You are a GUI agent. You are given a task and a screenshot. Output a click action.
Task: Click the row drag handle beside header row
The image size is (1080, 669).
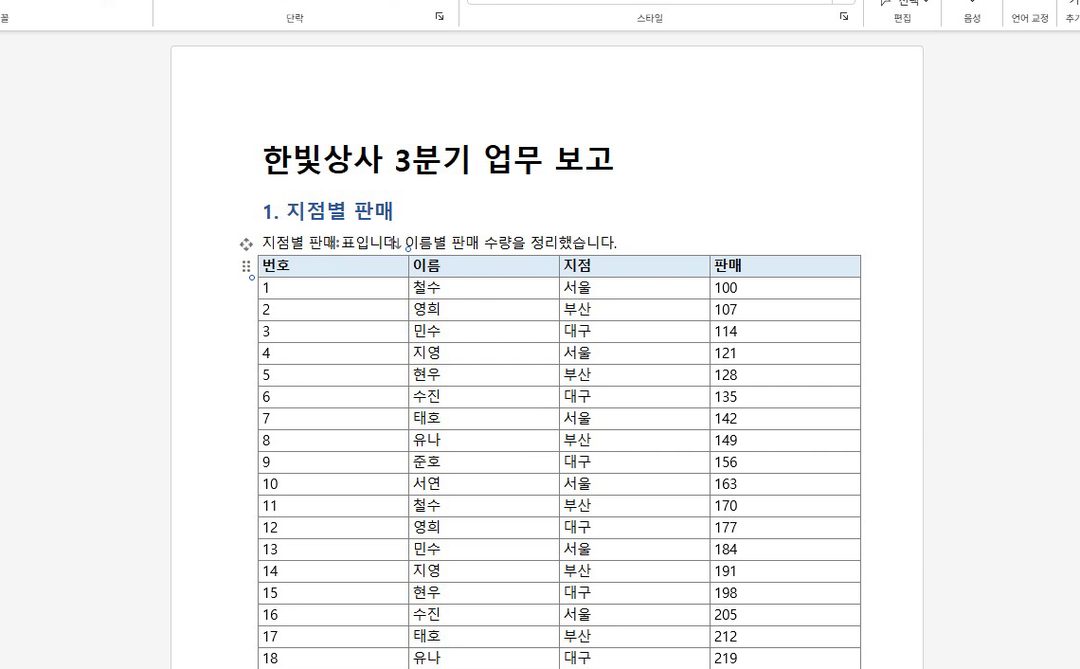pyautogui.click(x=246, y=266)
